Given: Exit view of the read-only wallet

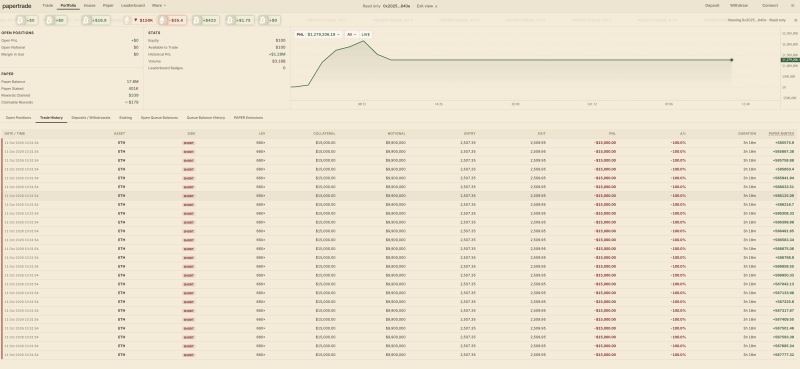Looking at the screenshot, I should (x=427, y=6).
